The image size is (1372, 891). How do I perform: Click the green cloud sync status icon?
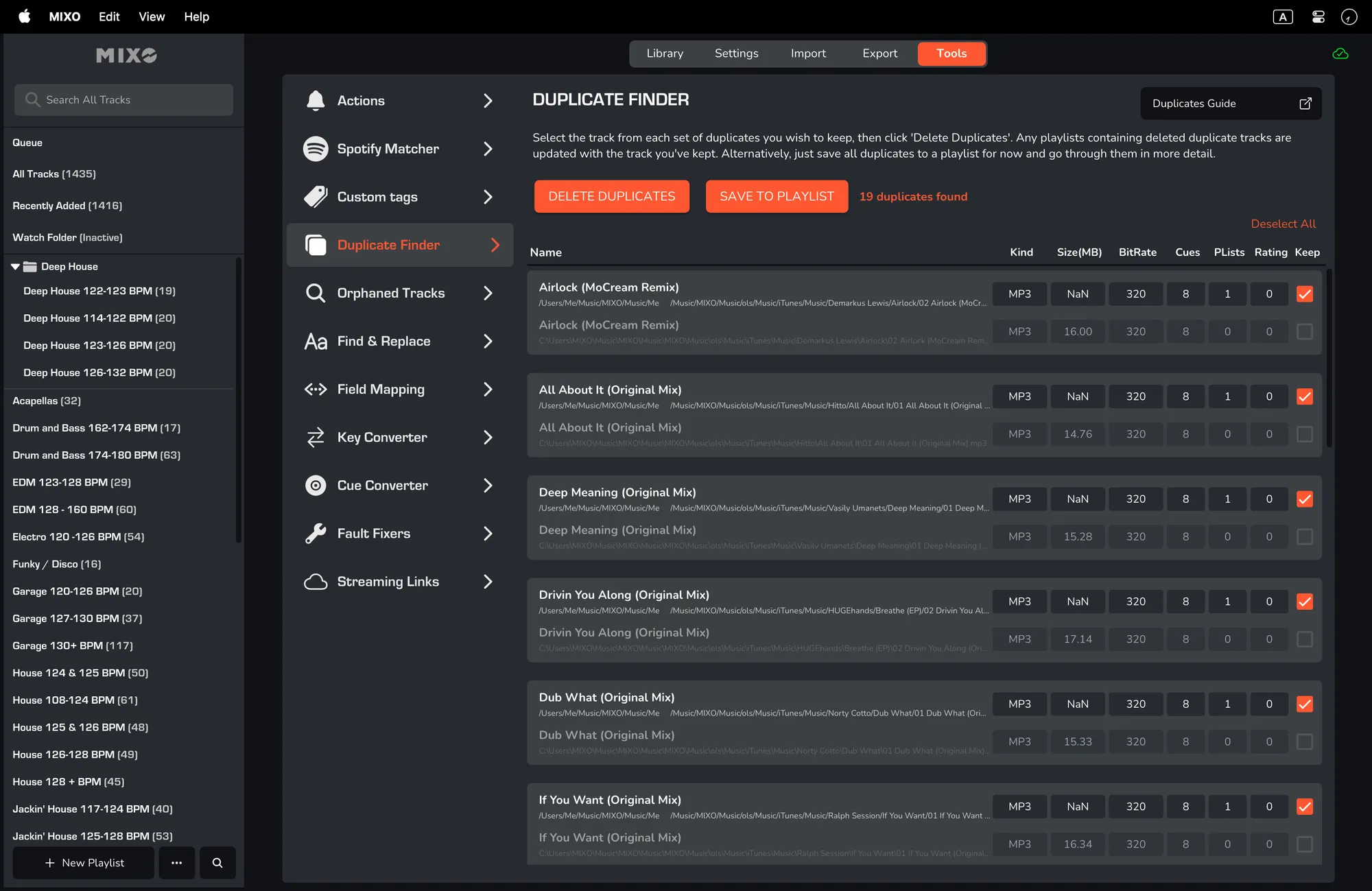coord(1340,54)
